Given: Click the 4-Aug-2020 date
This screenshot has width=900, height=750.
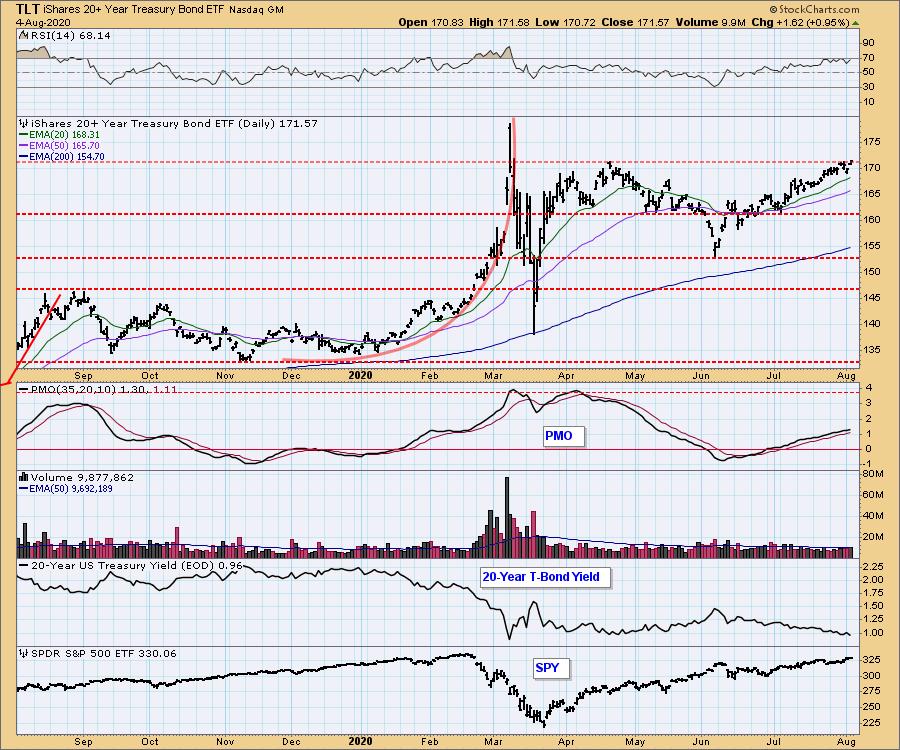Looking at the screenshot, I should click(x=43, y=22).
